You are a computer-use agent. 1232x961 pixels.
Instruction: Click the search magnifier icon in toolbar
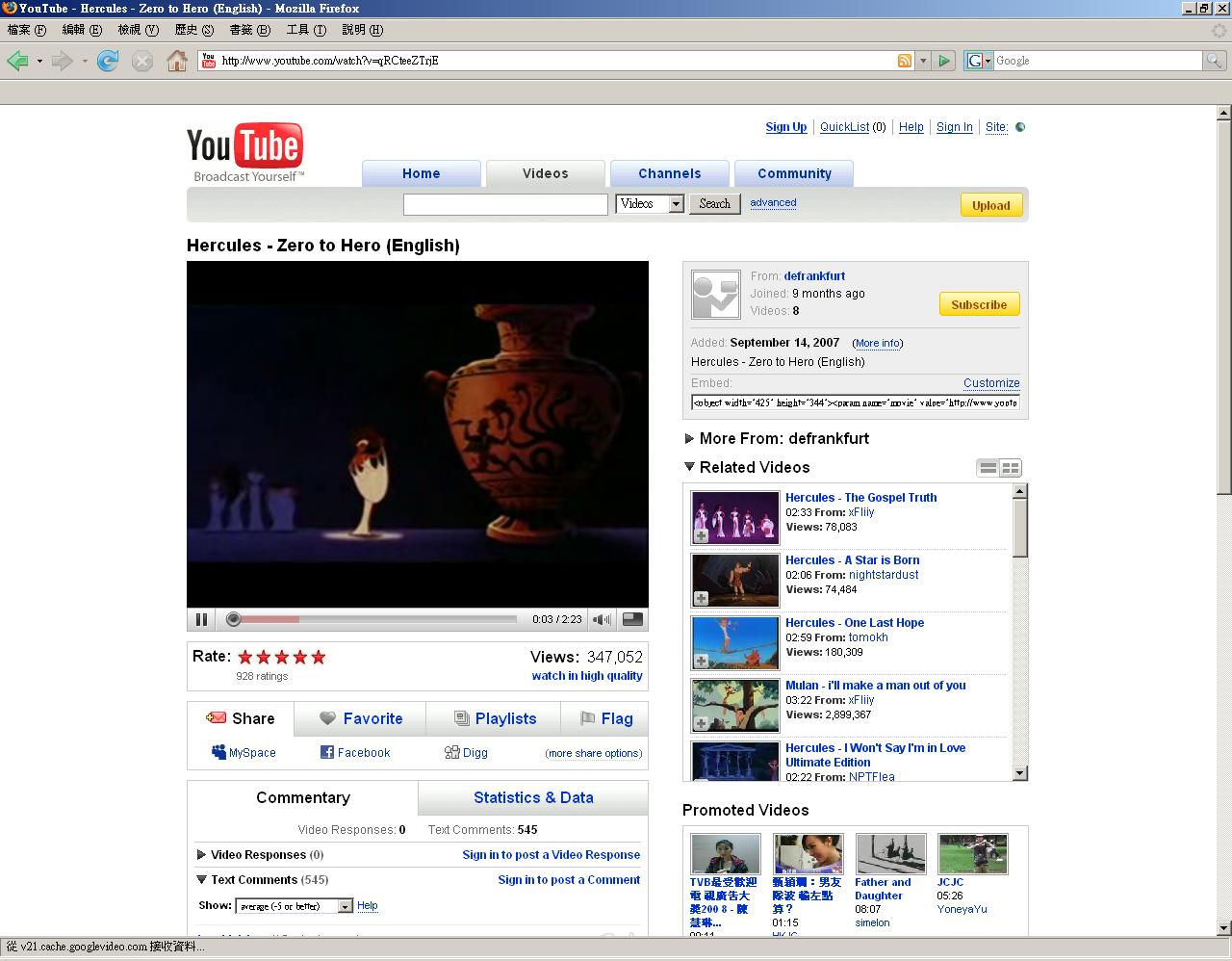pos(1215,61)
